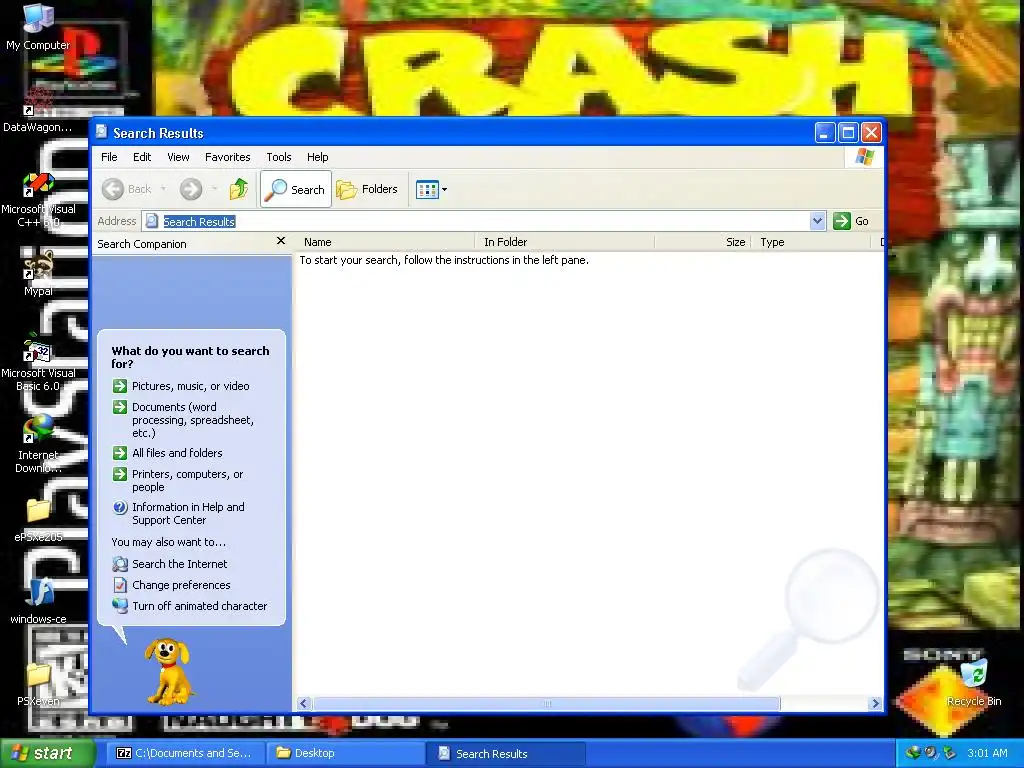Choose All files and folders search
This screenshot has width=1024, height=768.
tap(168, 453)
